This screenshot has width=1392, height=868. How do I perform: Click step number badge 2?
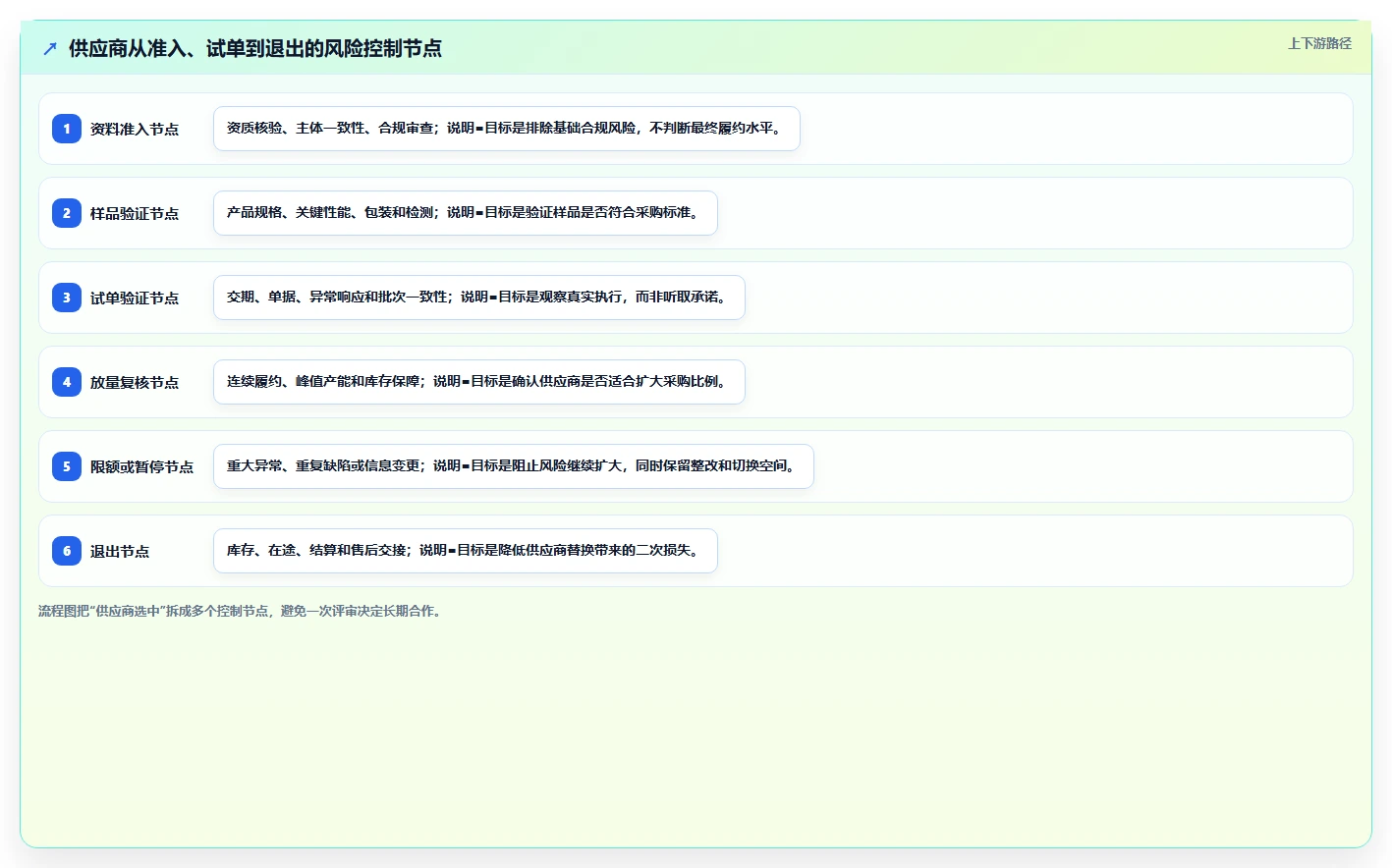[x=67, y=213]
